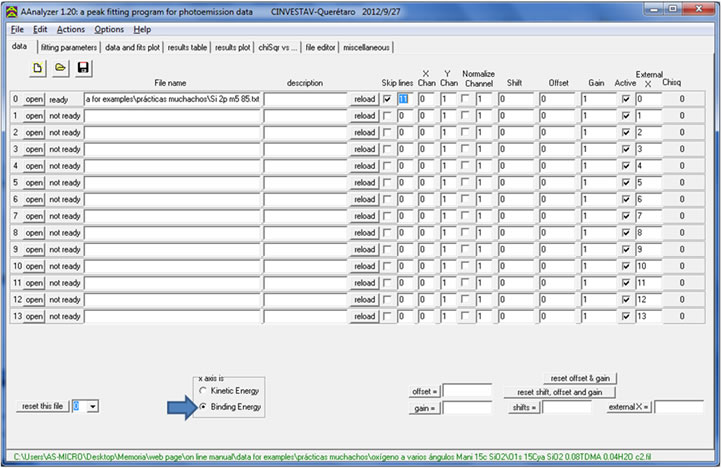Click the reset shift, offset and gain button
Image resolution: width=721 pixels, height=468 pixels.
(x=559, y=392)
